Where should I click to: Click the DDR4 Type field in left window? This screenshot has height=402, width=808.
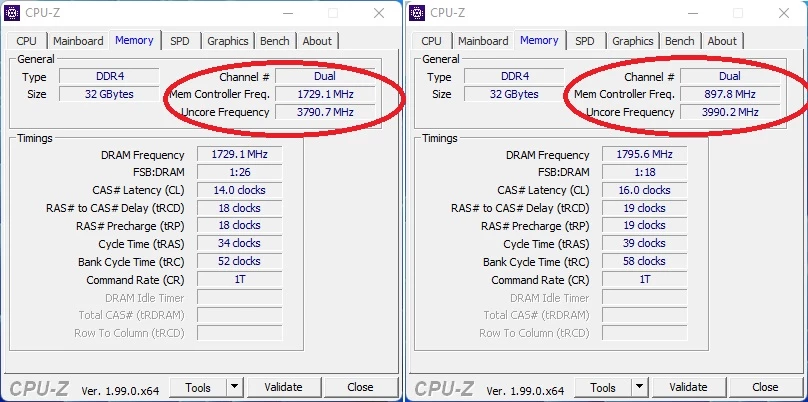pyautogui.click(x=109, y=76)
